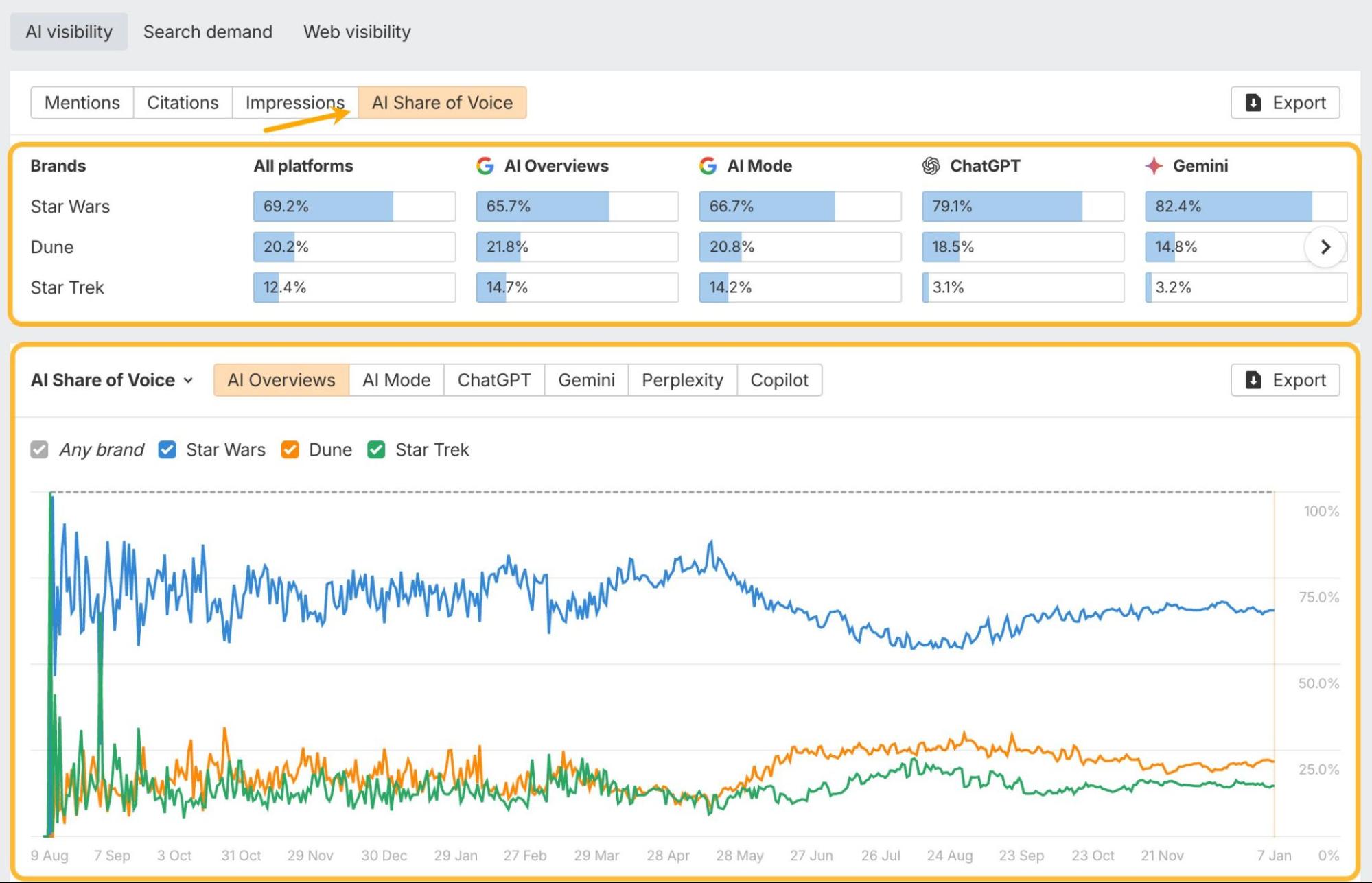Open the Web visibility tab
The height and width of the screenshot is (883, 1372).
click(357, 32)
